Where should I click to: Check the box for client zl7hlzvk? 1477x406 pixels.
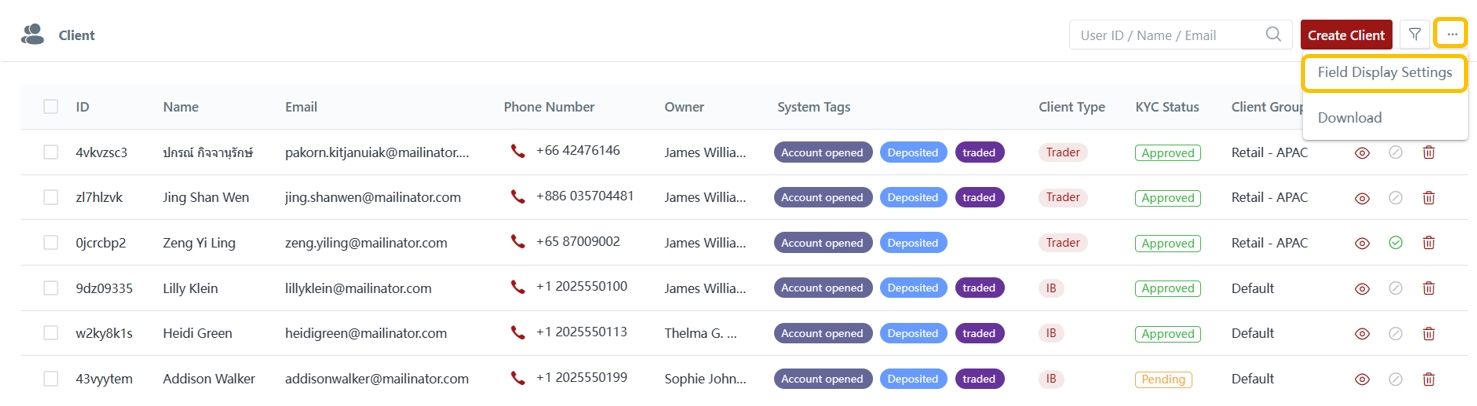[51, 198]
